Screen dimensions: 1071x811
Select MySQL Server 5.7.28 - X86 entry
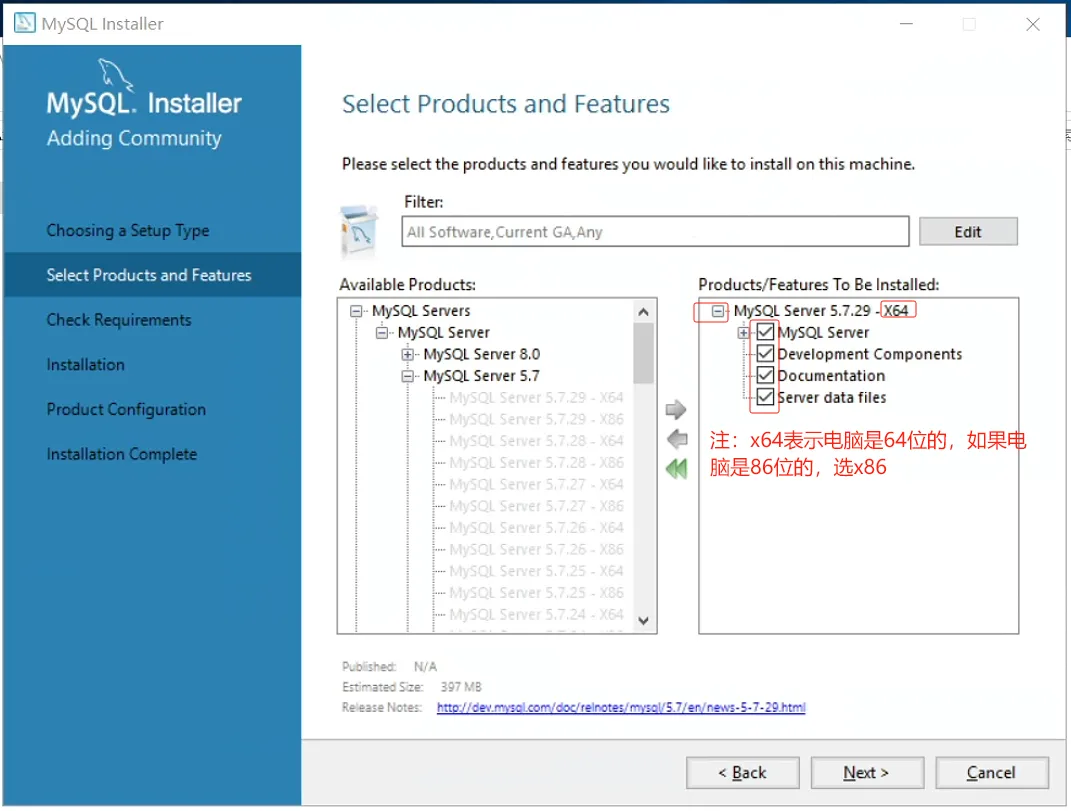coord(536,463)
